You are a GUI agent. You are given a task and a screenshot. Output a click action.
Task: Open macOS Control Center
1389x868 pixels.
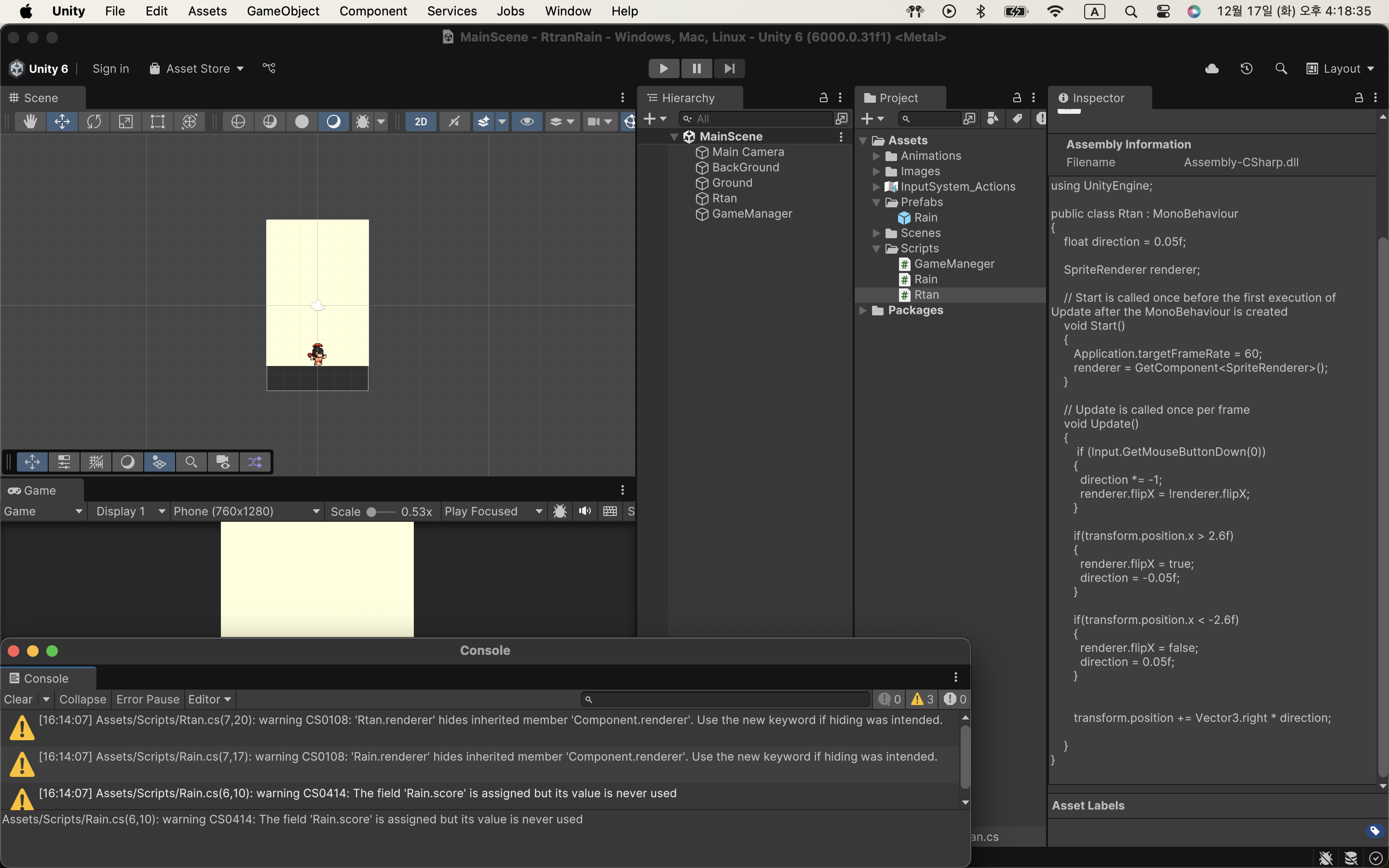pos(1163,12)
